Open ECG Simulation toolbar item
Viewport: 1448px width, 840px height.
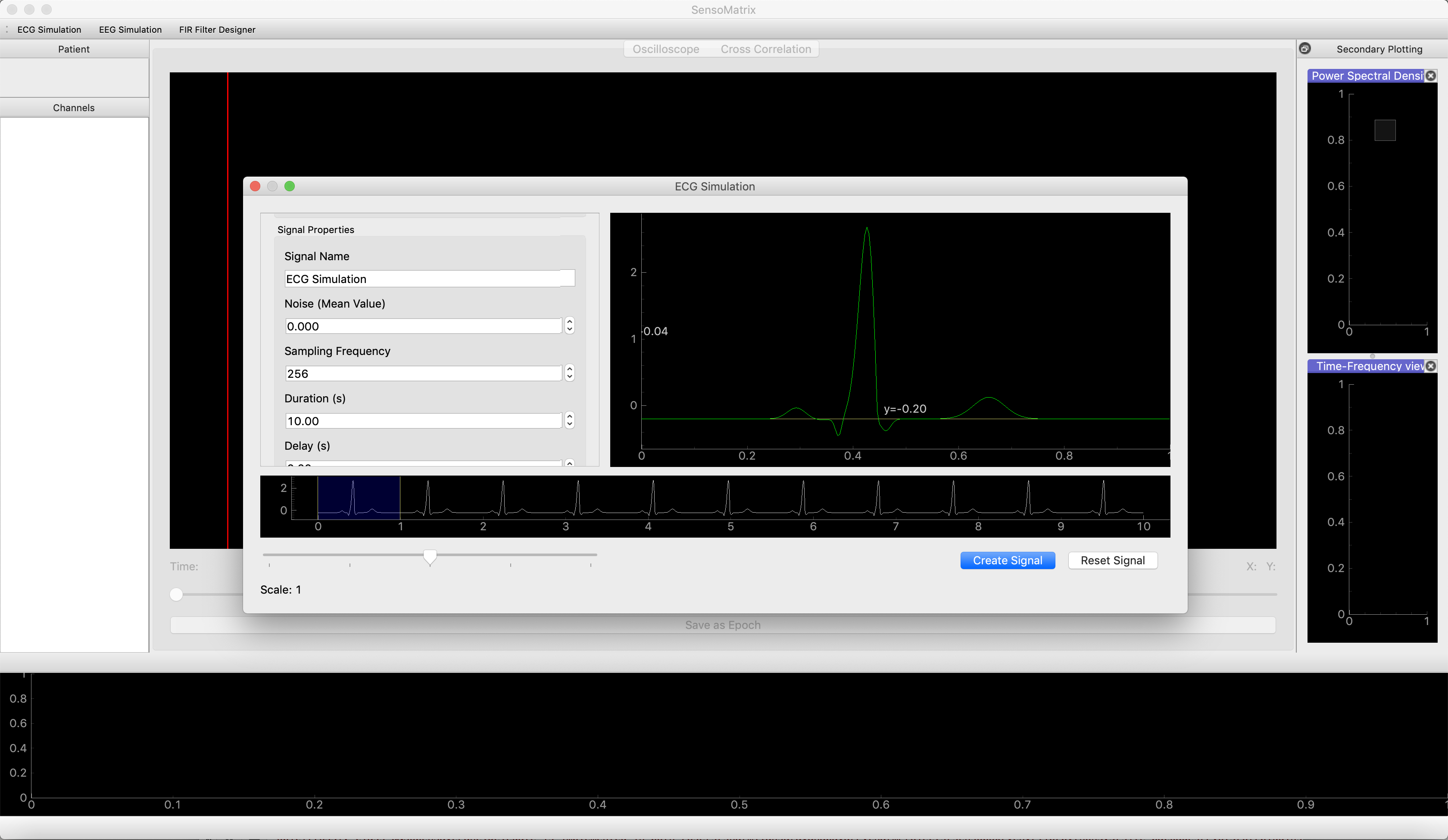point(49,30)
